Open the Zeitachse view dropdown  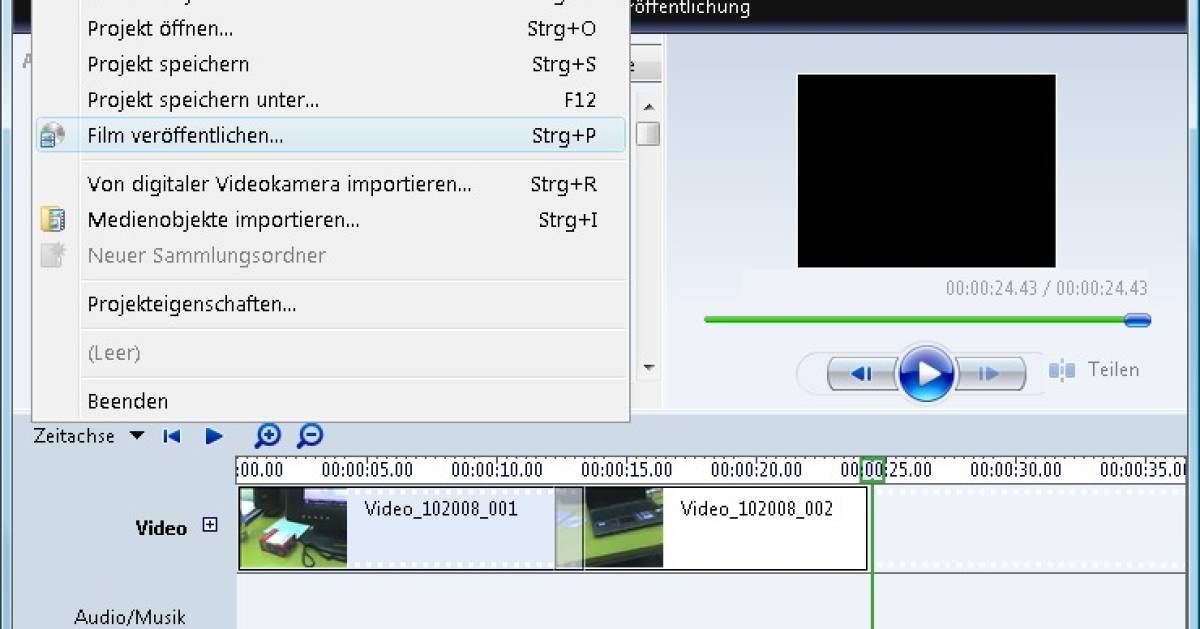(x=138, y=435)
